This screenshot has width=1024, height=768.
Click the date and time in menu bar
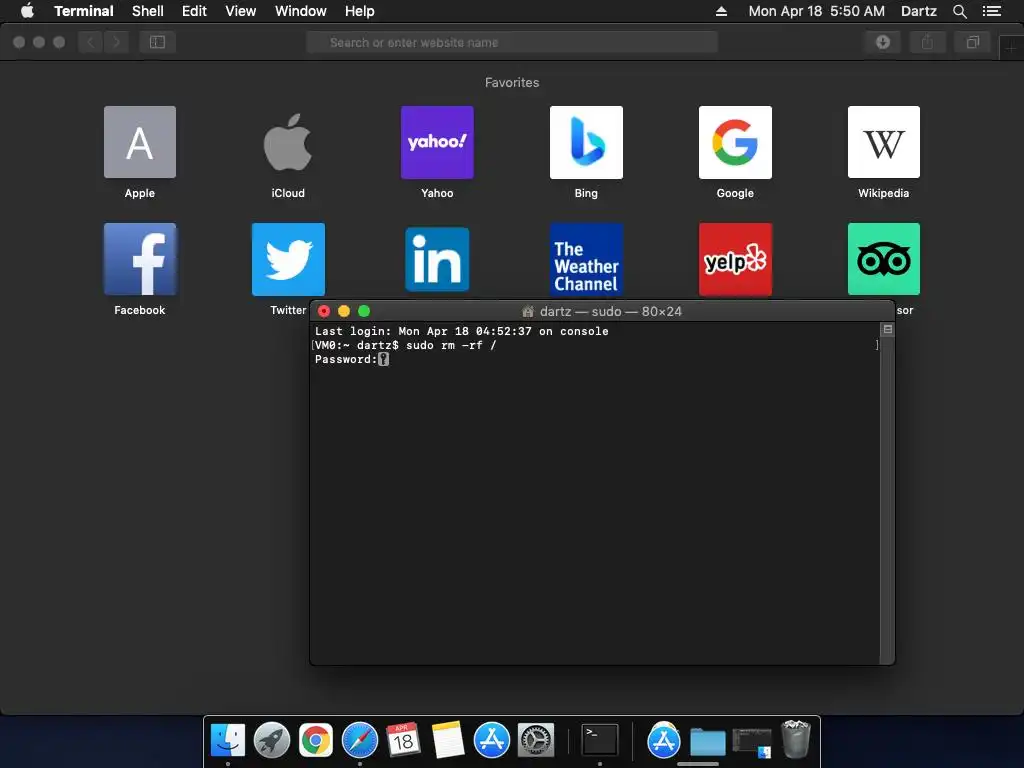pyautogui.click(x=816, y=11)
